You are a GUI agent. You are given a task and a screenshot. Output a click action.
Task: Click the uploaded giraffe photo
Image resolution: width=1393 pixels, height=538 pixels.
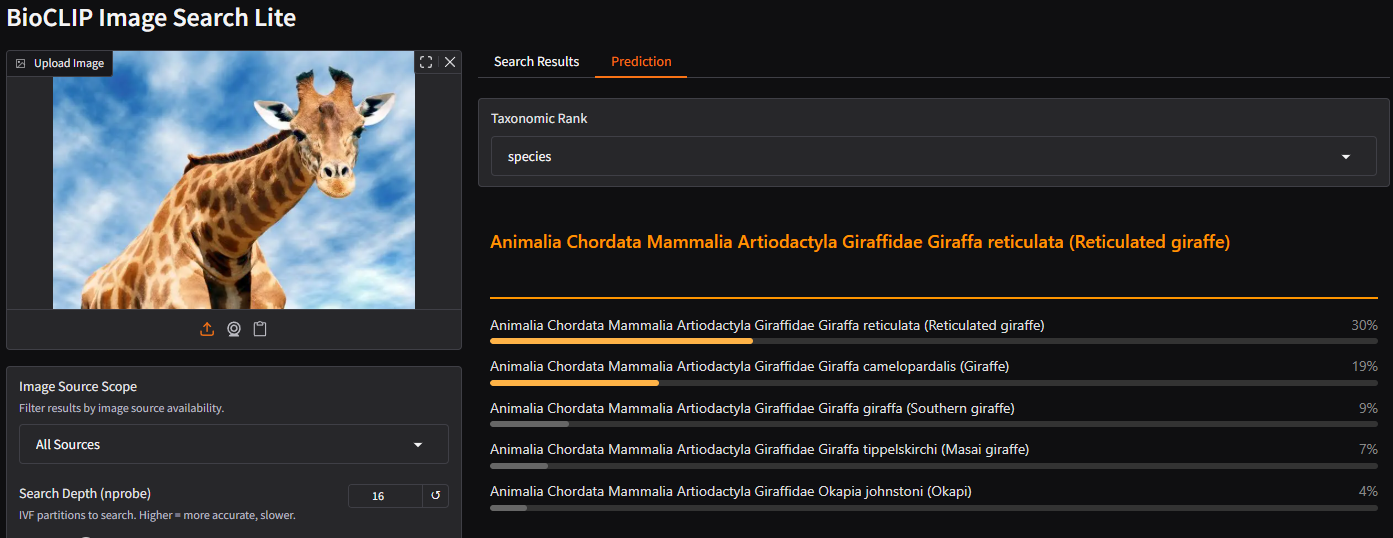point(234,180)
